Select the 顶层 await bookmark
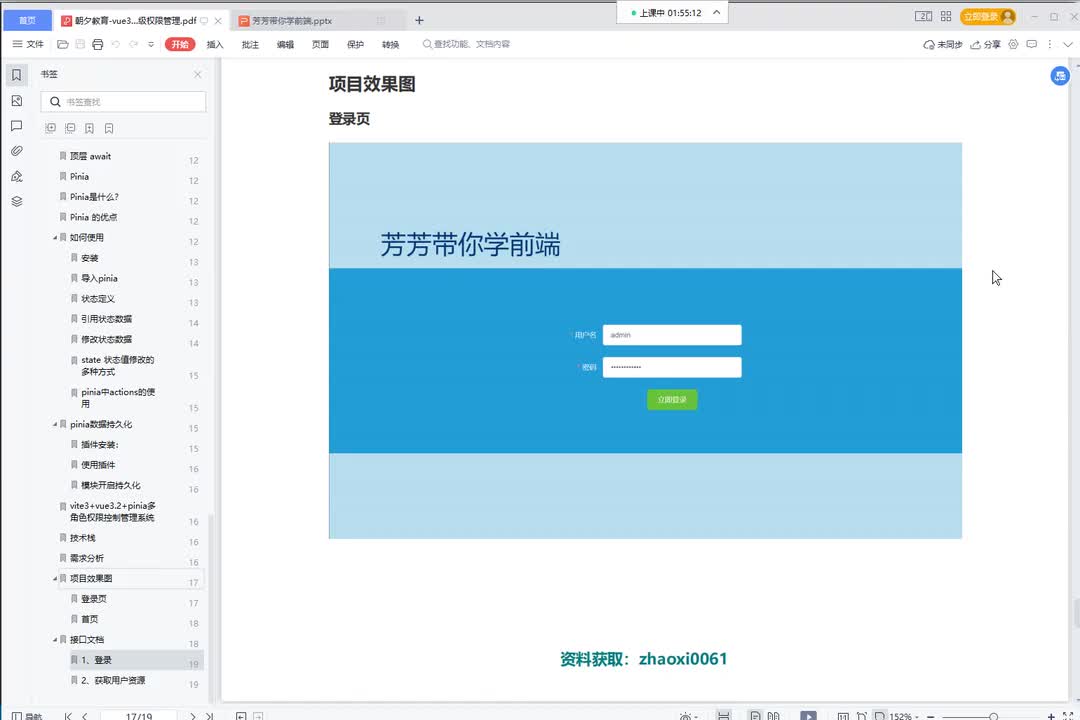 [90, 156]
